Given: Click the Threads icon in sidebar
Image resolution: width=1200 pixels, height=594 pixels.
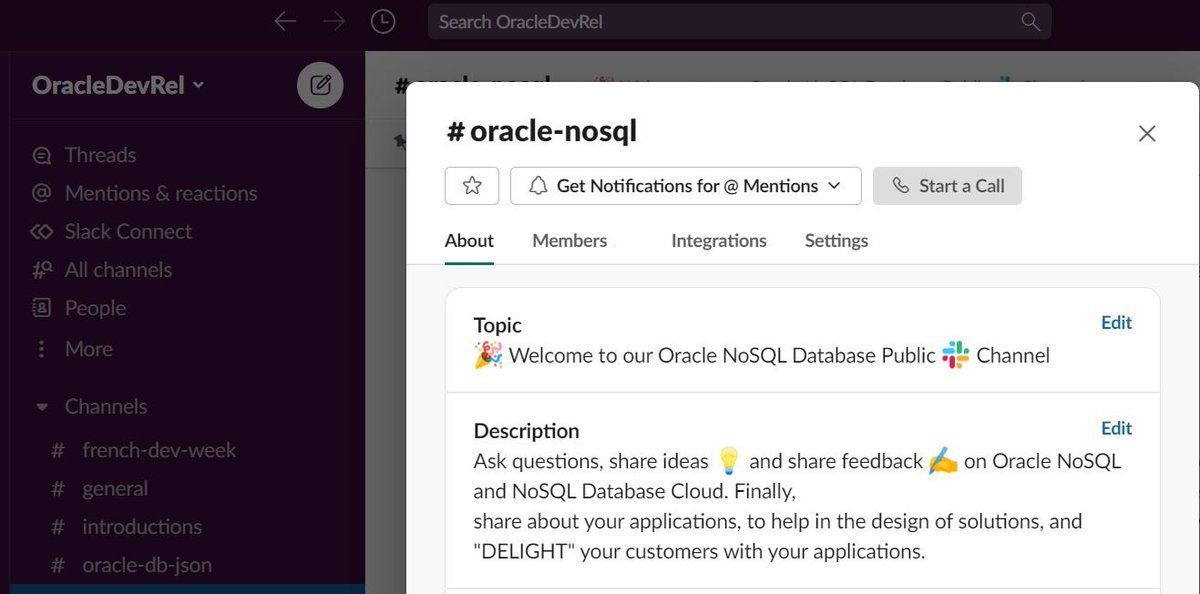Looking at the screenshot, I should [x=41, y=155].
